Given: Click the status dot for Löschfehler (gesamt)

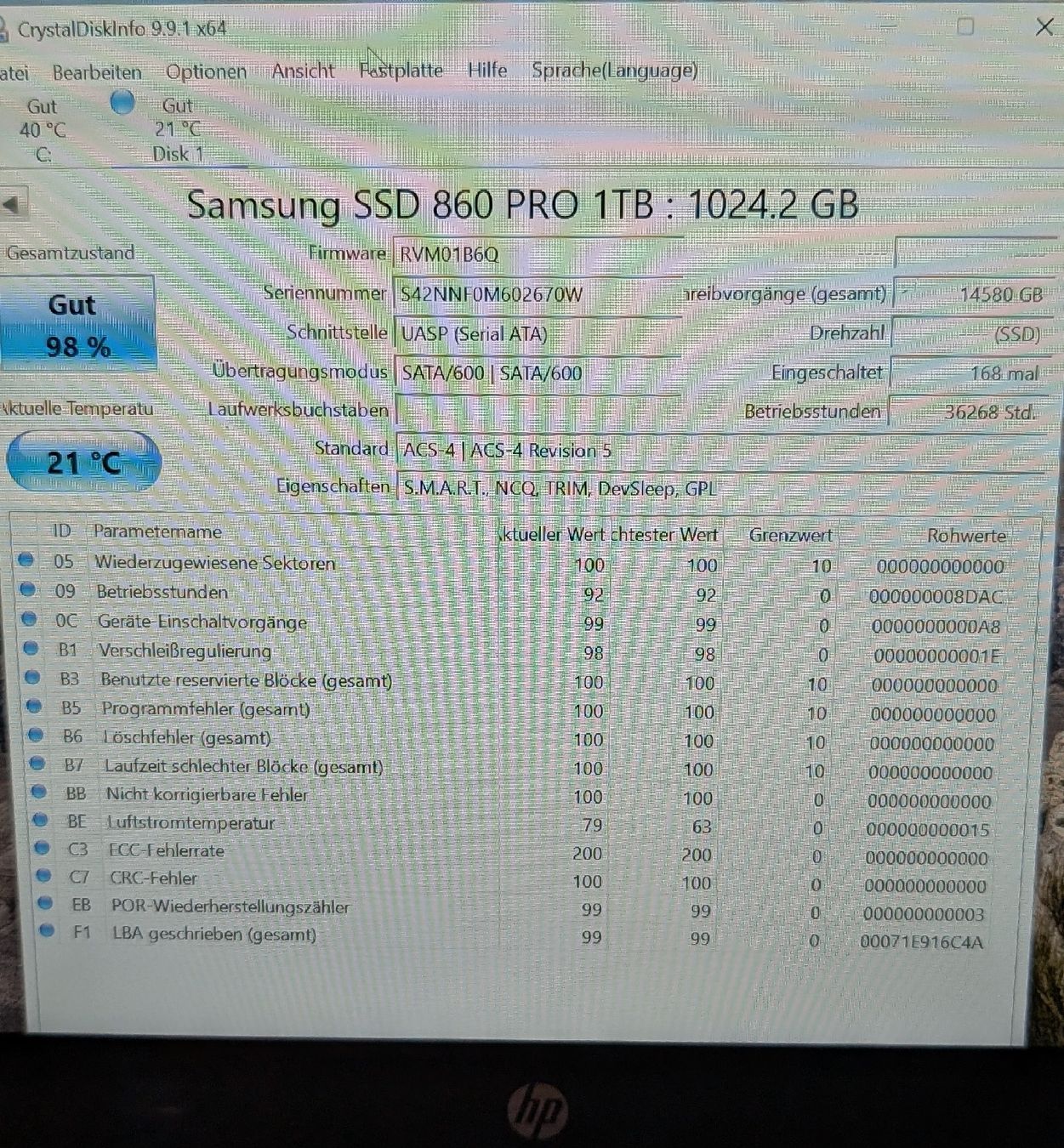Looking at the screenshot, I should pyautogui.click(x=36, y=735).
